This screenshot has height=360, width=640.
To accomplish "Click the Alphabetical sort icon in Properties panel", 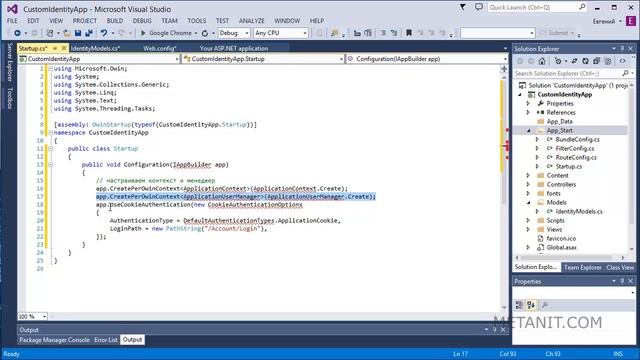I will 531,305.
